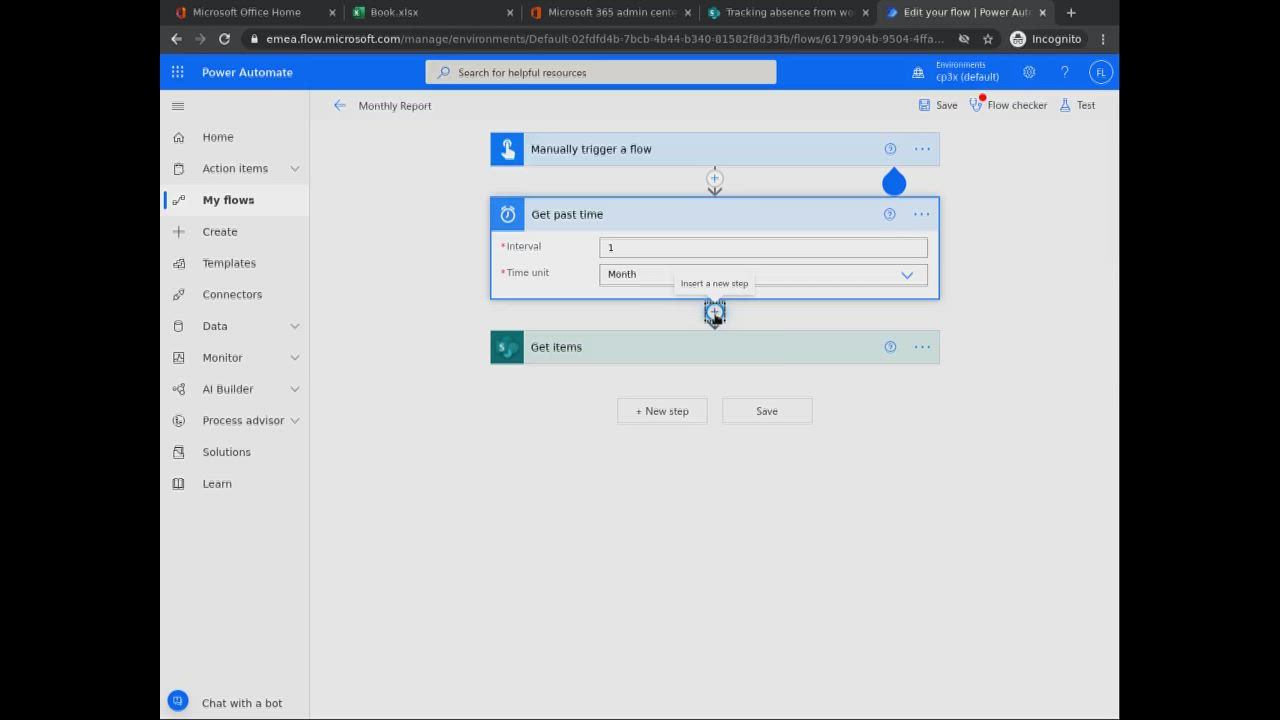Viewport: 1280px width, 720px height.
Task: Show help for Get past time
Action: click(x=890, y=214)
